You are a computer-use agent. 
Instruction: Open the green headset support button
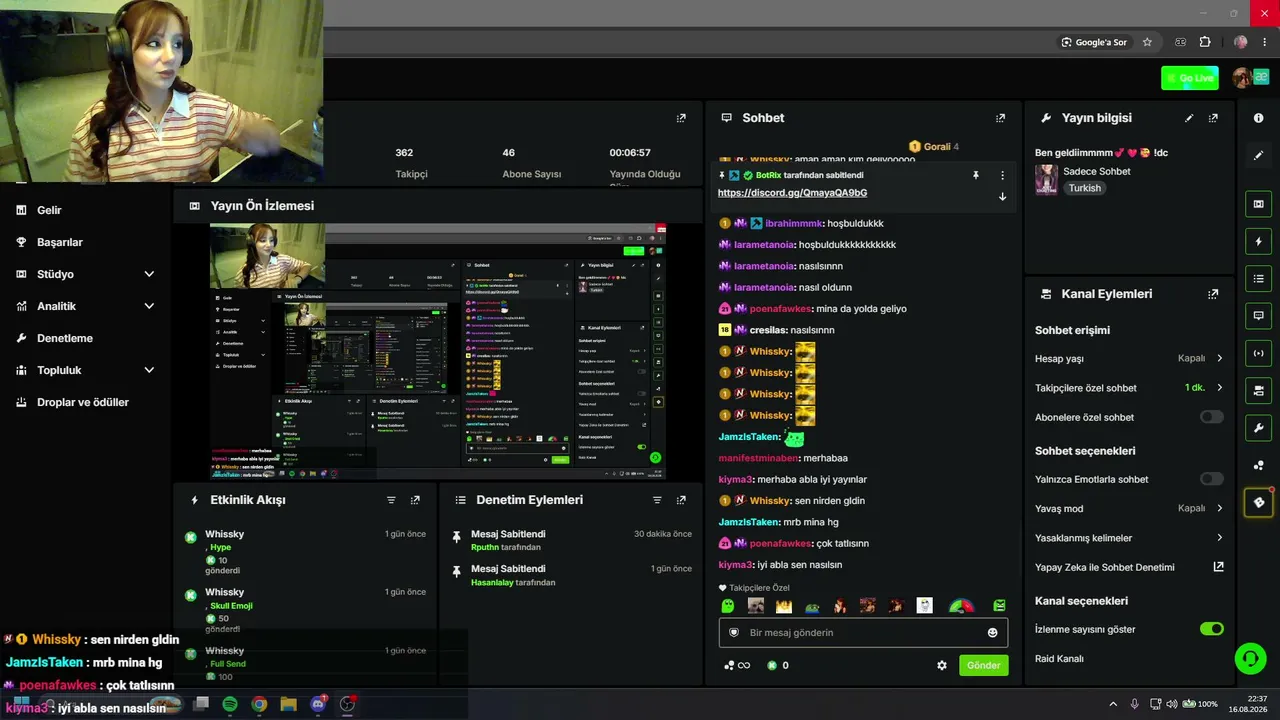click(1250, 658)
